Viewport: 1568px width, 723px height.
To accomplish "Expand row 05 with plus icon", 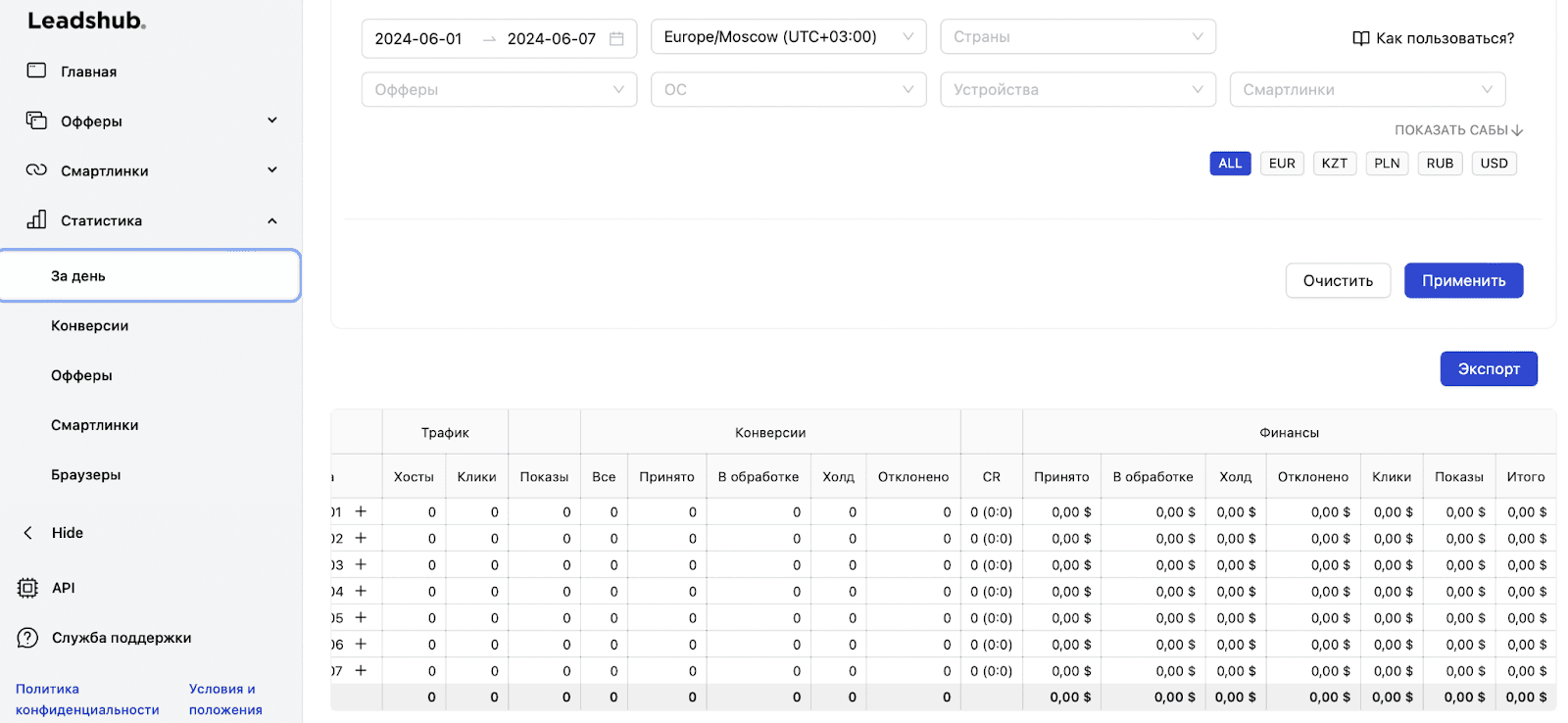I will coord(361,617).
